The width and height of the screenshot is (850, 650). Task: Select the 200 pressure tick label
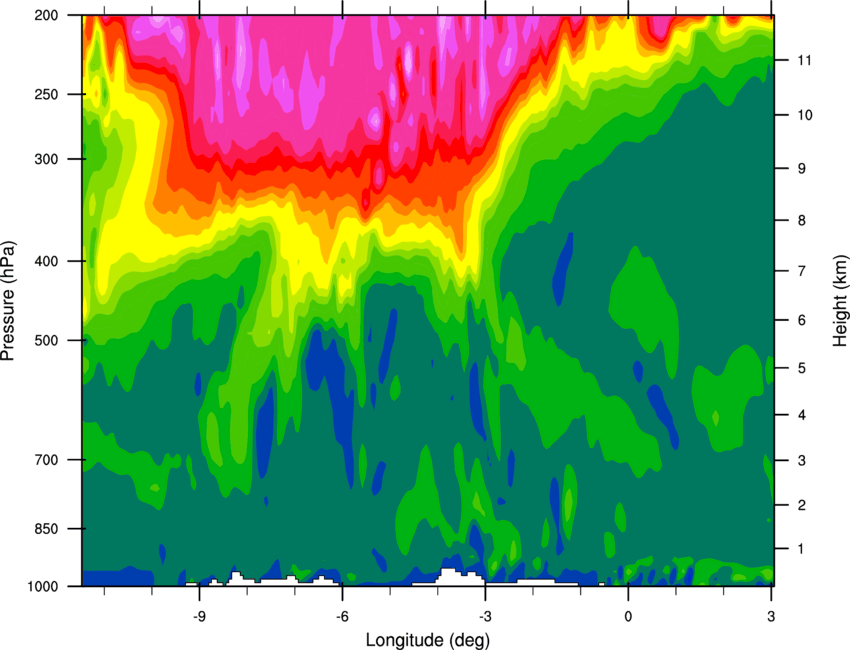pos(47,16)
